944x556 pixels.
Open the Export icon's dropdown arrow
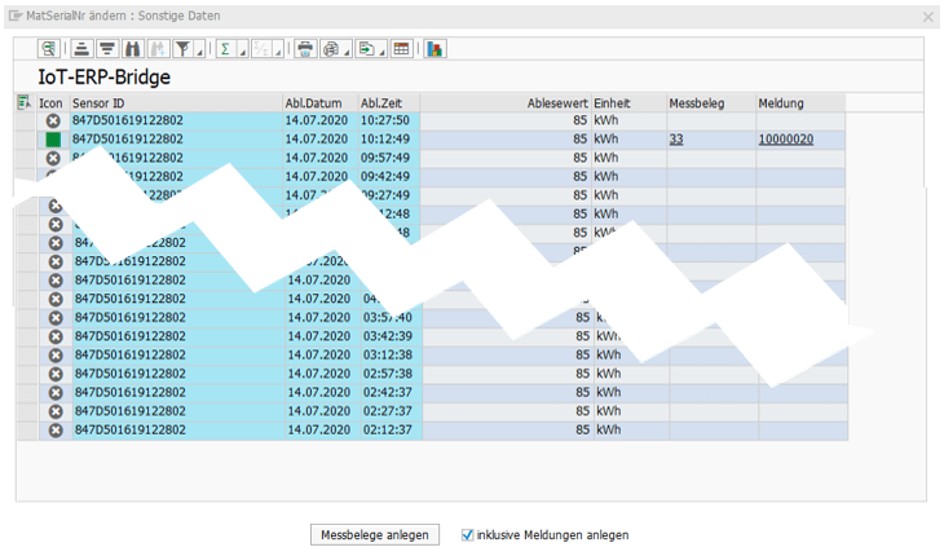[381, 52]
